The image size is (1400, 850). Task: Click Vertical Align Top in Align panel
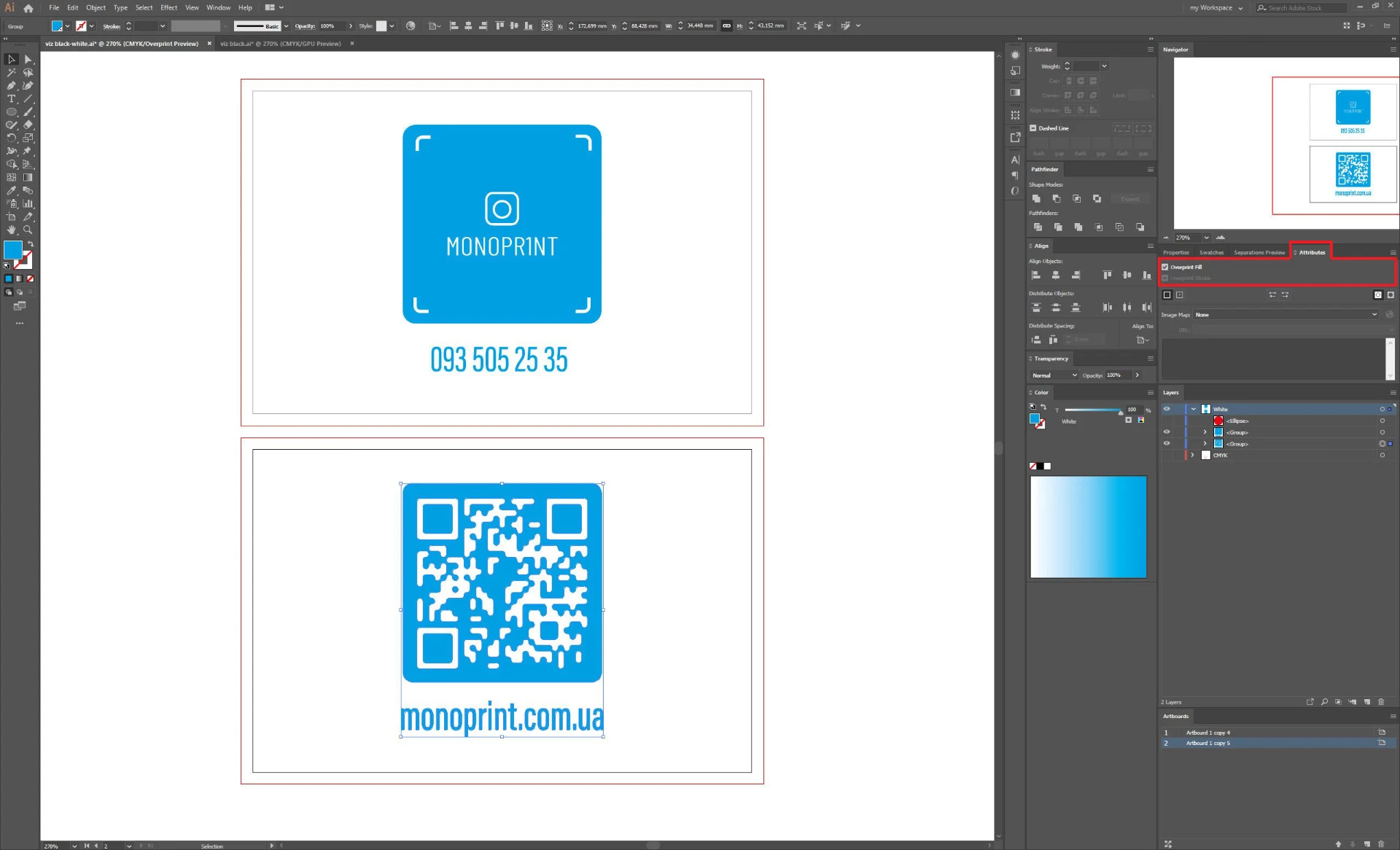1107,275
